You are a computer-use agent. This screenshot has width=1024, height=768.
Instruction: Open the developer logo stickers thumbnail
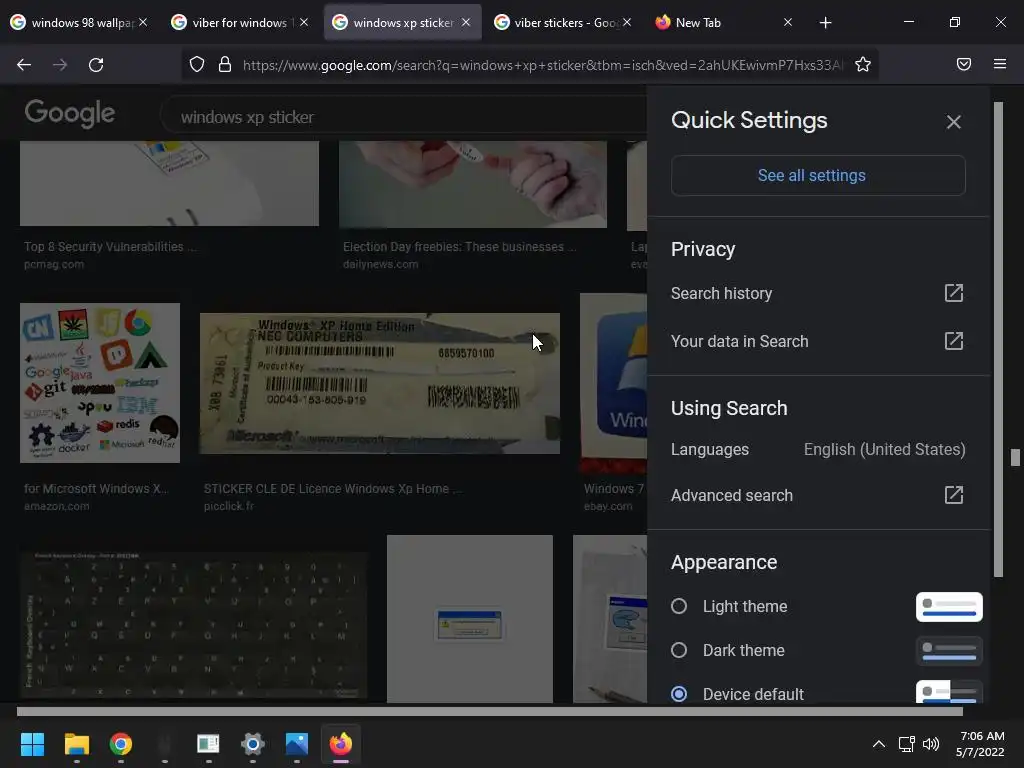(100, 383)
